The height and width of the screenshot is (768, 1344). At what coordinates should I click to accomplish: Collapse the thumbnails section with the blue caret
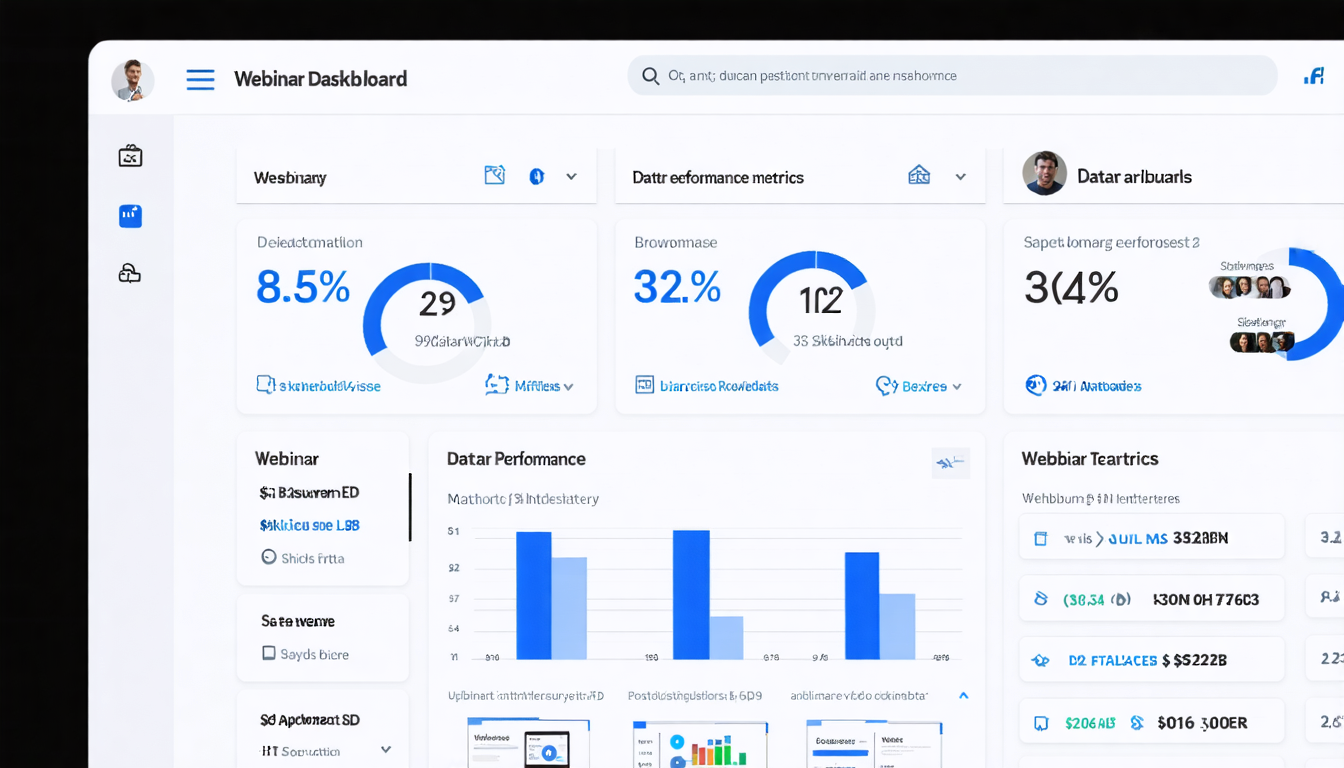pyautogui.click(x=964, y=695)
